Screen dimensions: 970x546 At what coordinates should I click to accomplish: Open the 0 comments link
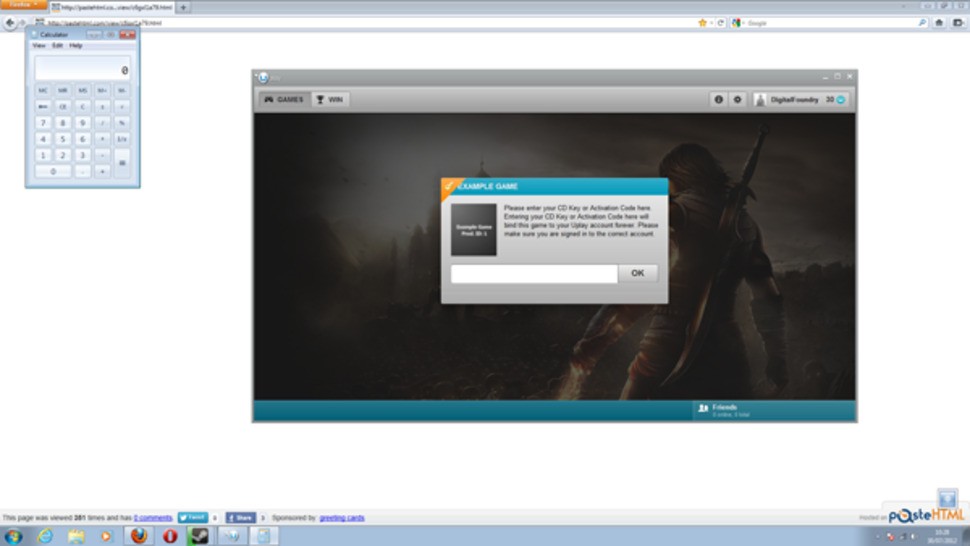pyautogui.click(x=153, y=518)
